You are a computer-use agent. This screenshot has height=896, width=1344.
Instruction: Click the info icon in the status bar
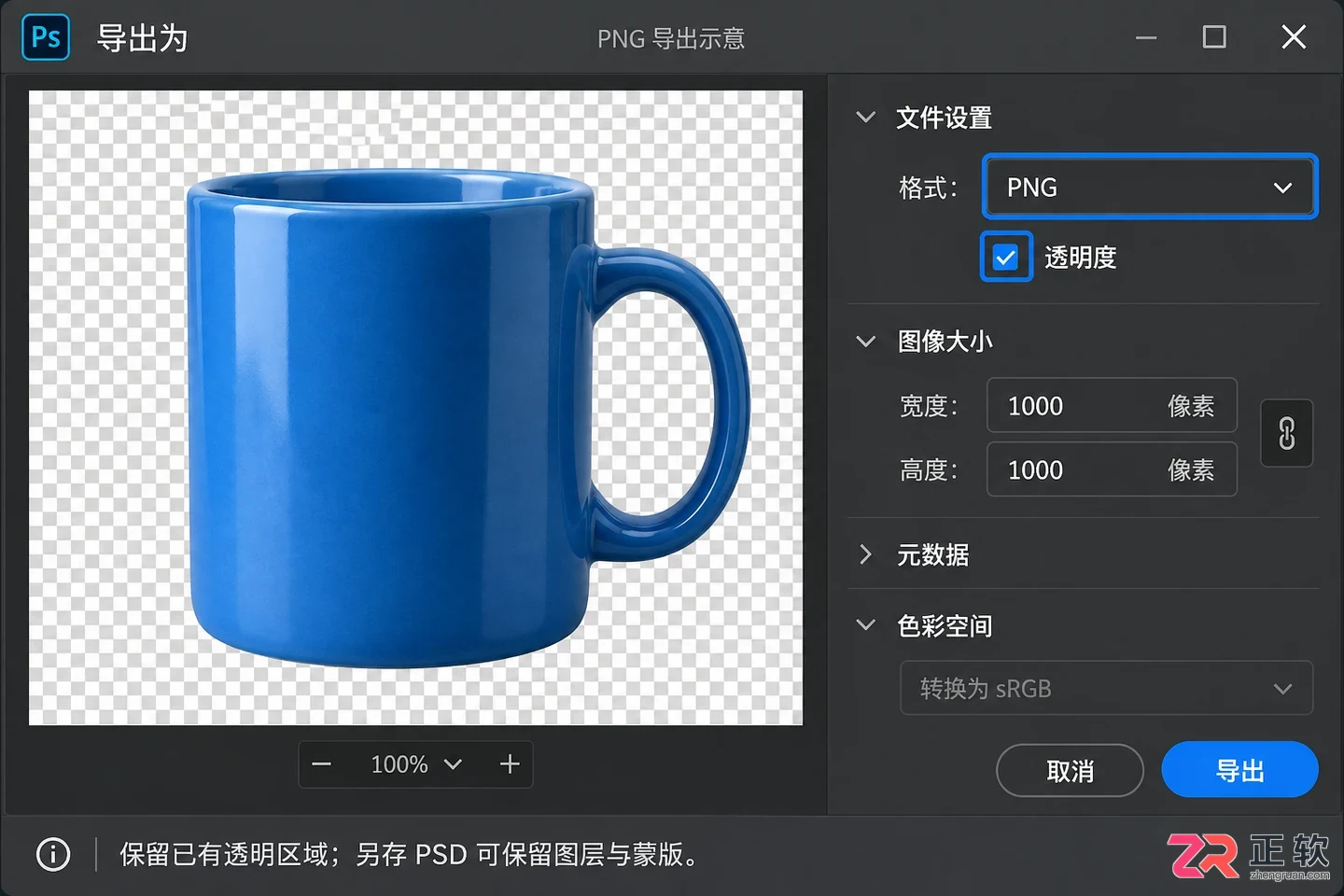point(53,854)
